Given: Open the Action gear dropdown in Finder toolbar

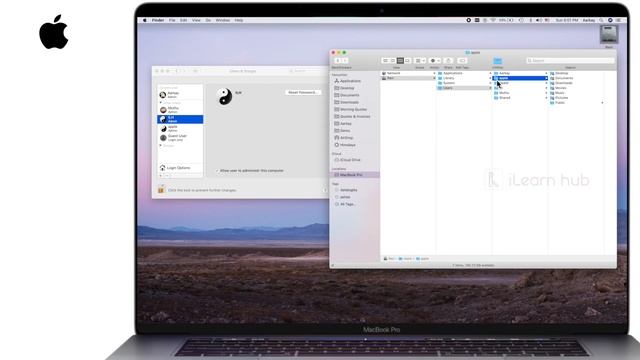Looking at the screenshot, I should click(435, 60).
